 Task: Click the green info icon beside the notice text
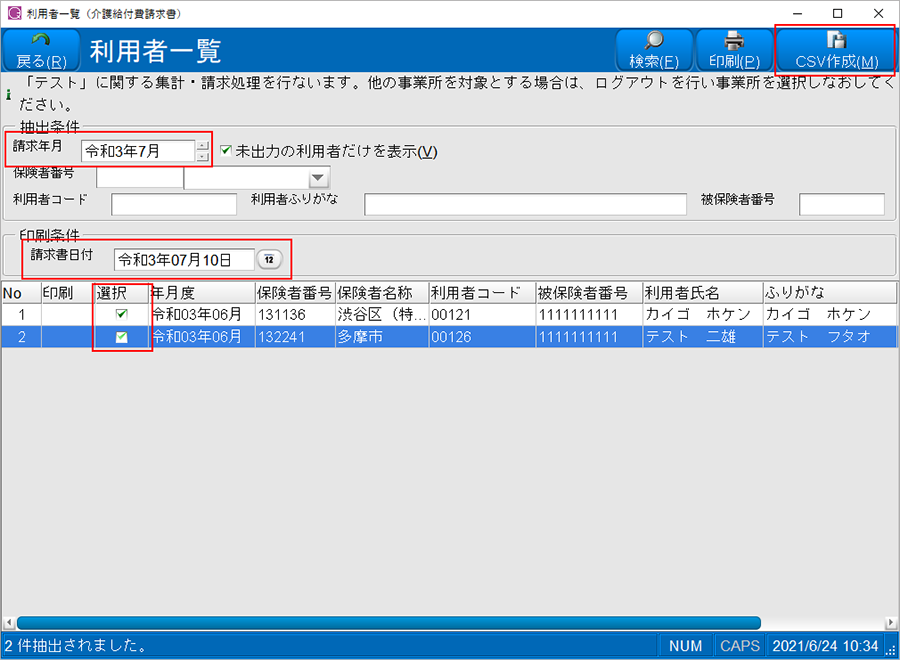click(9, 96)
